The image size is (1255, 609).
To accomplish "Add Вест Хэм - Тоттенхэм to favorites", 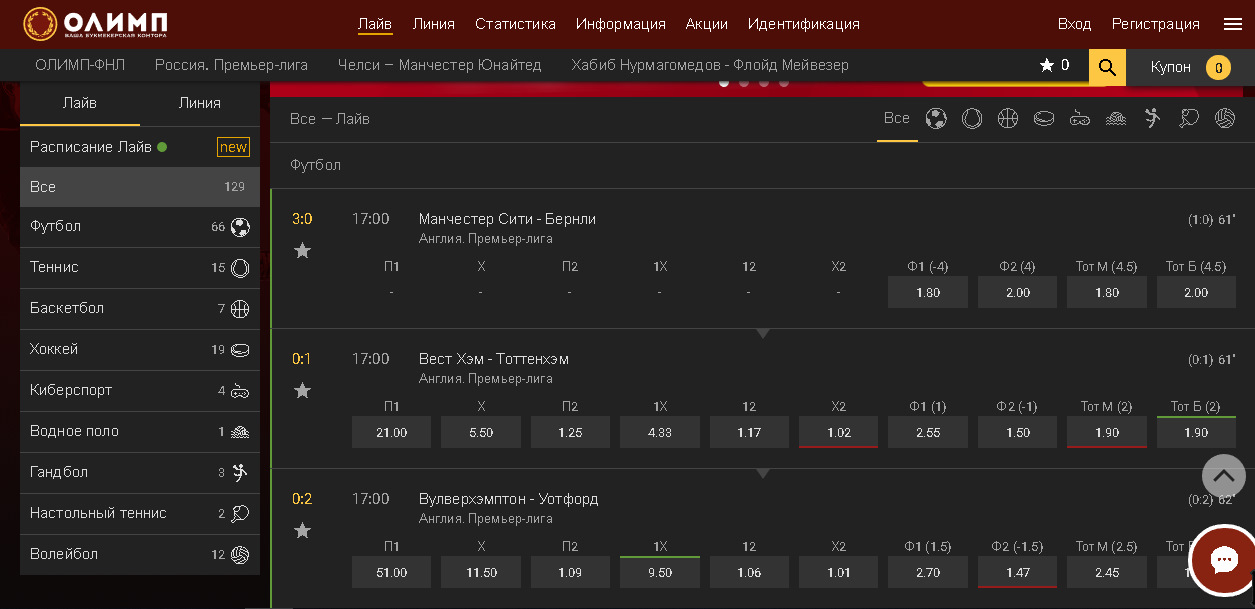I will (302, 391).
